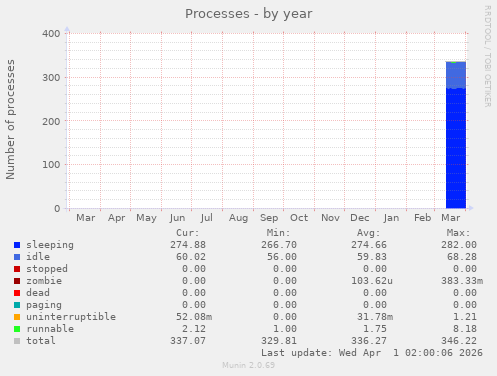Click the 'stopped' legend label
The image size is (497, 376).
pos(47,269)
